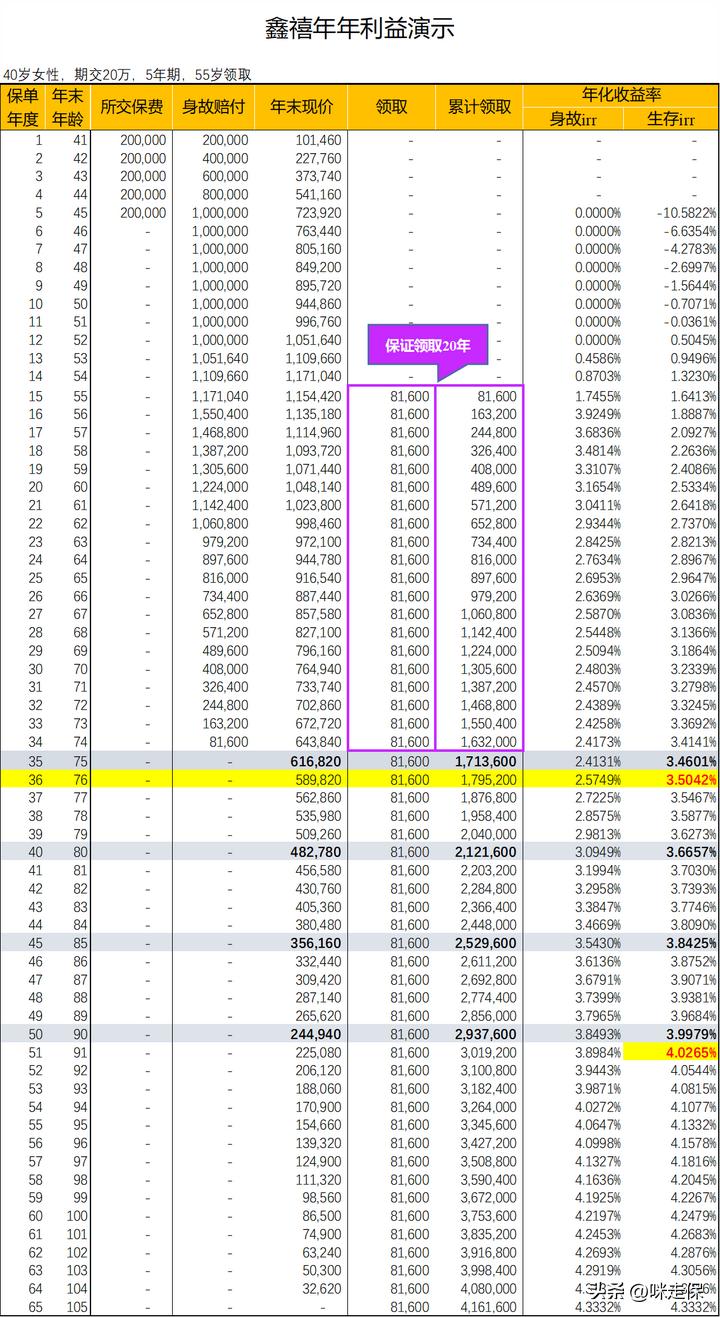Select the subtitle line starting with 40岁女性
720x1317 pixels.
(x=127, y=75)
